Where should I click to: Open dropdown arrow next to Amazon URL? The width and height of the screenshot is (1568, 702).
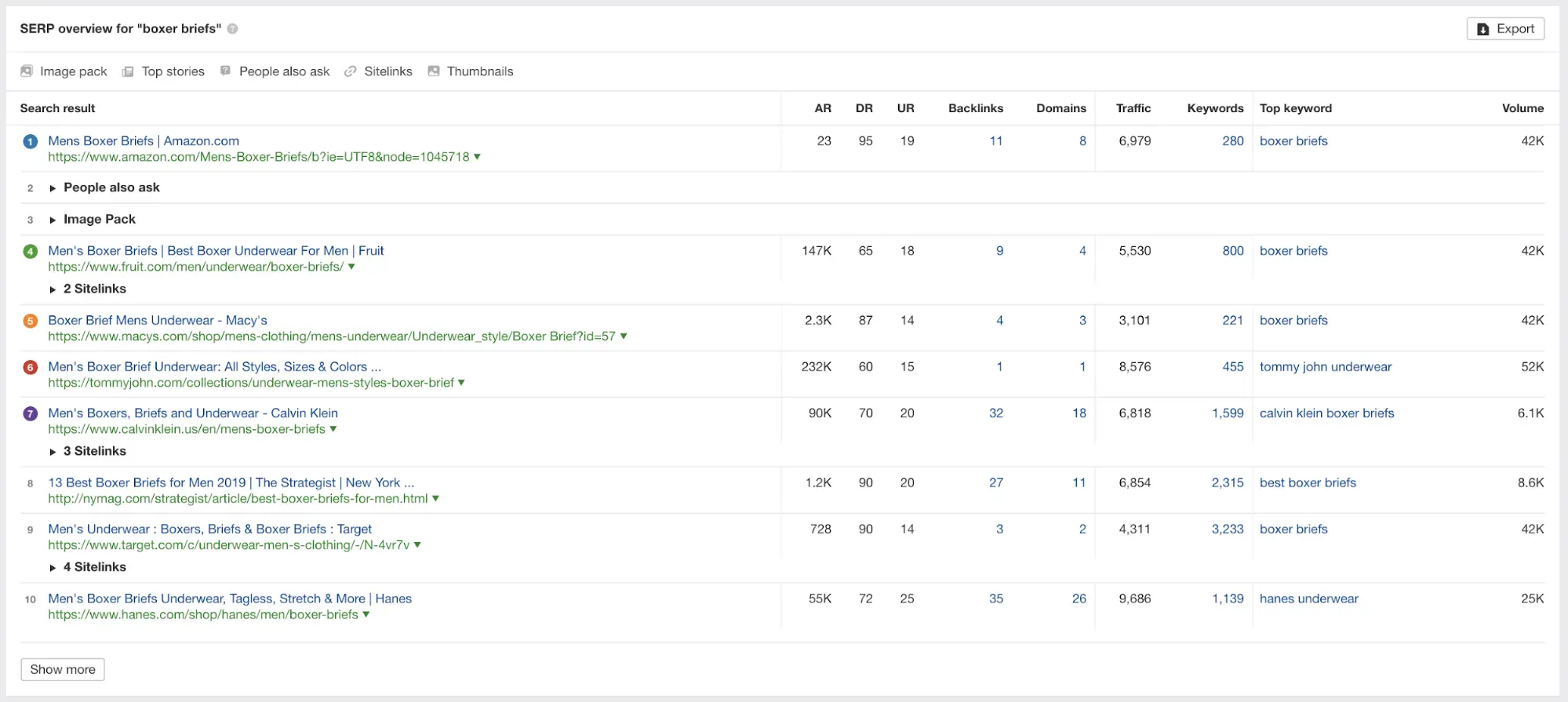tap(477, 157)
